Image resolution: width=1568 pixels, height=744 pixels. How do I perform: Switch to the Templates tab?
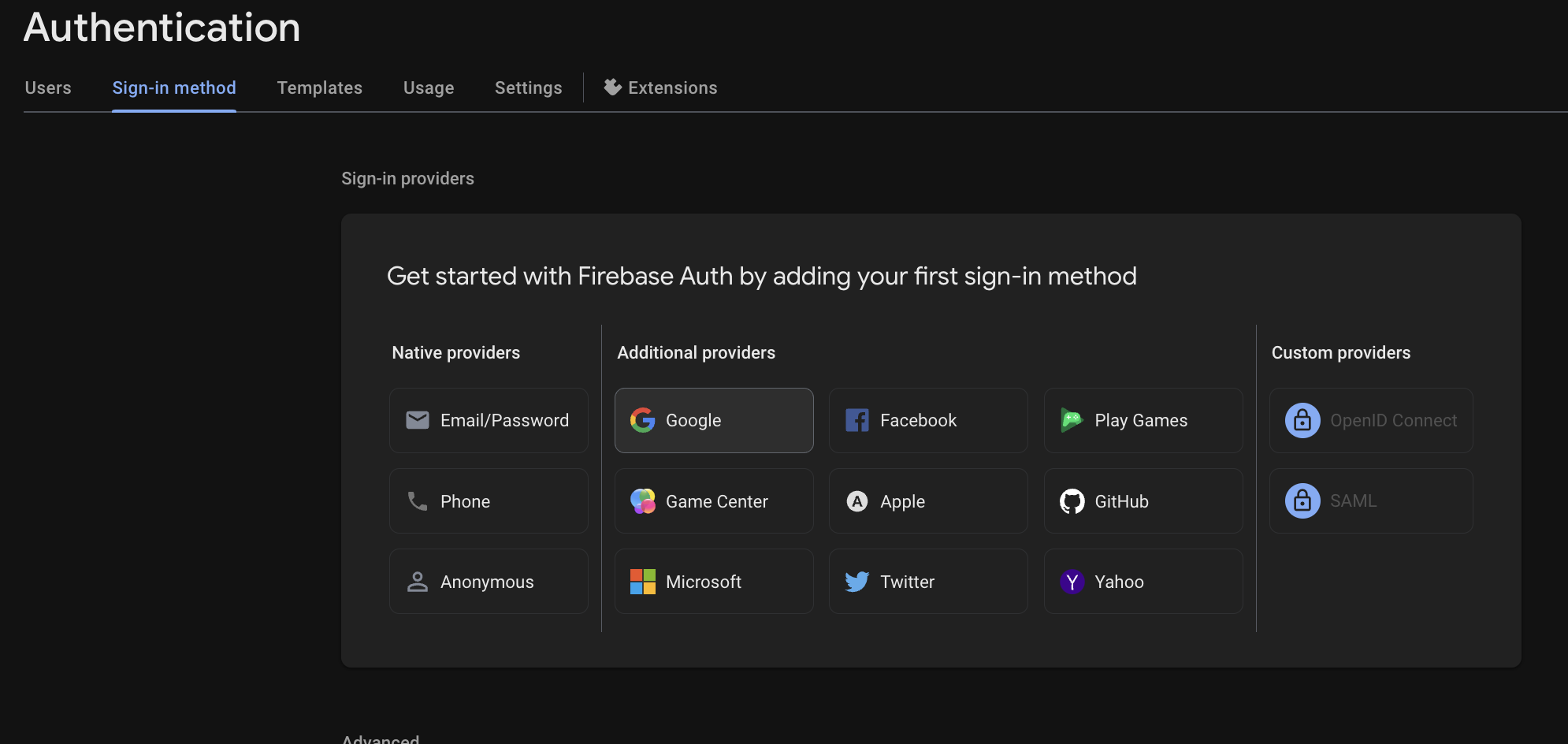point(320,87)
